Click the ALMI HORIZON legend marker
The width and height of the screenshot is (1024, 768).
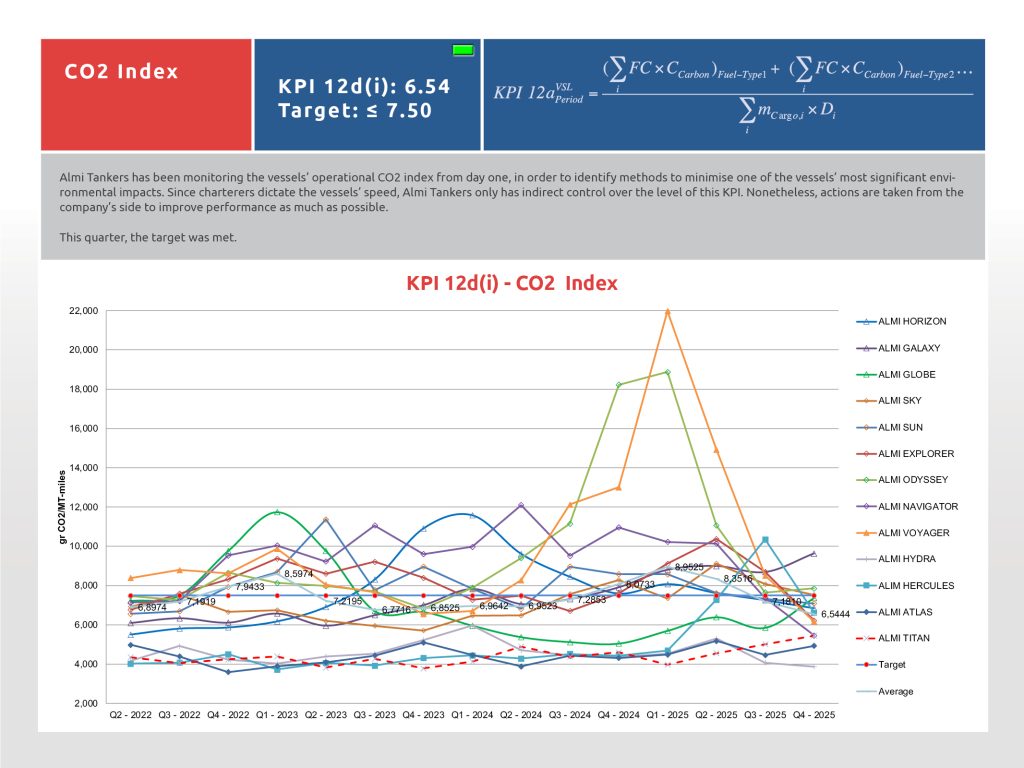click(x=867, y=322)
